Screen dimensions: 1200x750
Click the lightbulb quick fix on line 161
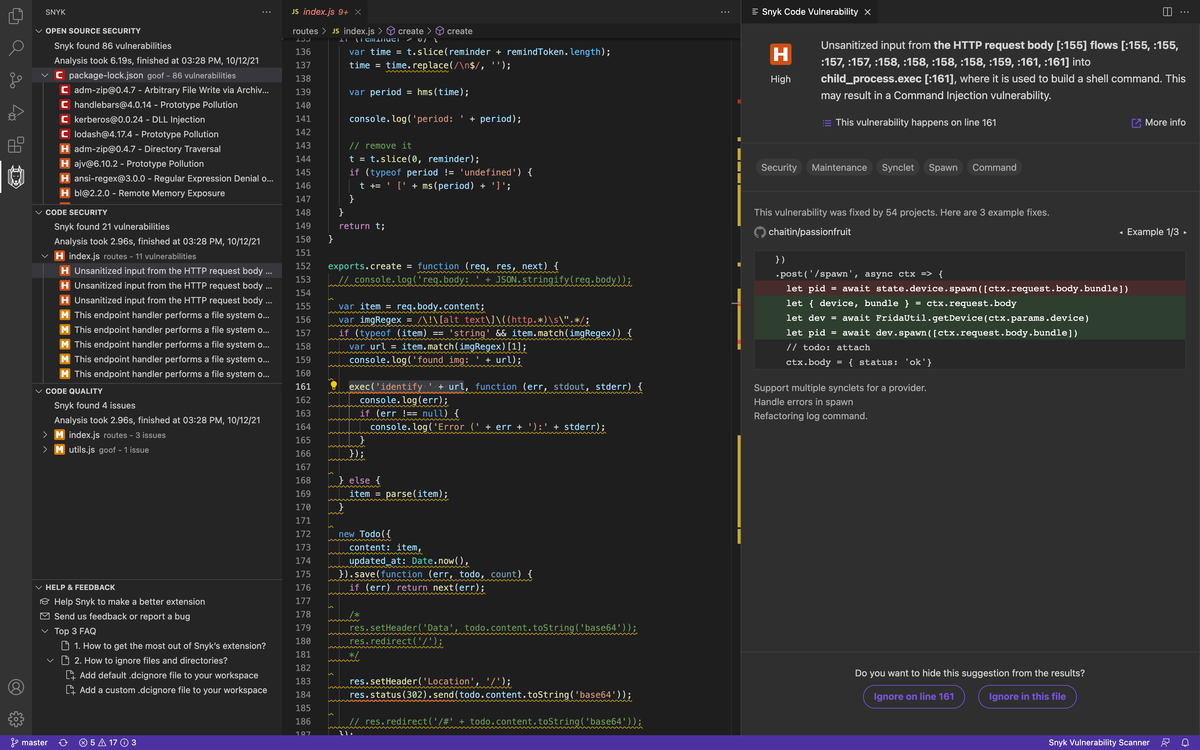tap(335, 386)
